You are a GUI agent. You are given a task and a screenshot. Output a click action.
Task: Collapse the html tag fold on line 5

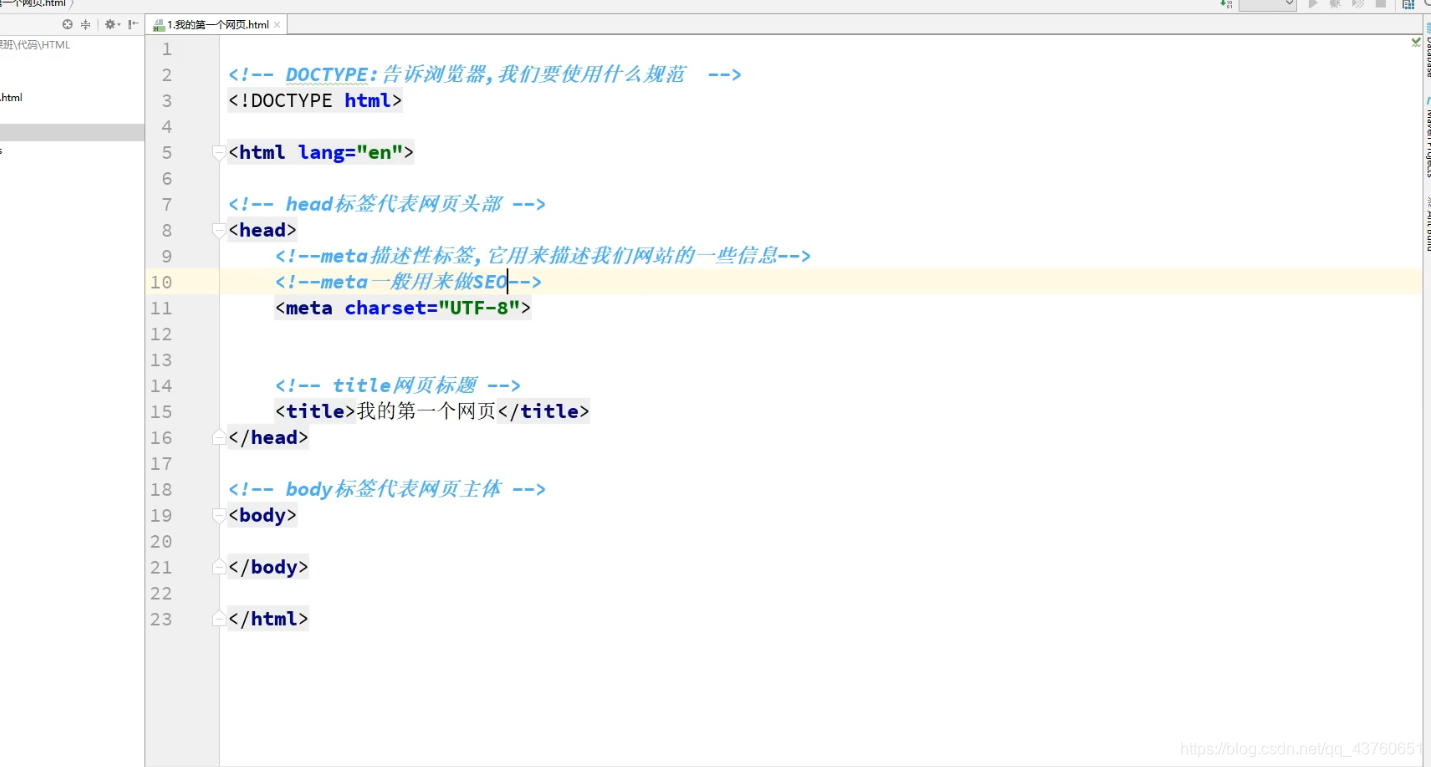point(219,153)
